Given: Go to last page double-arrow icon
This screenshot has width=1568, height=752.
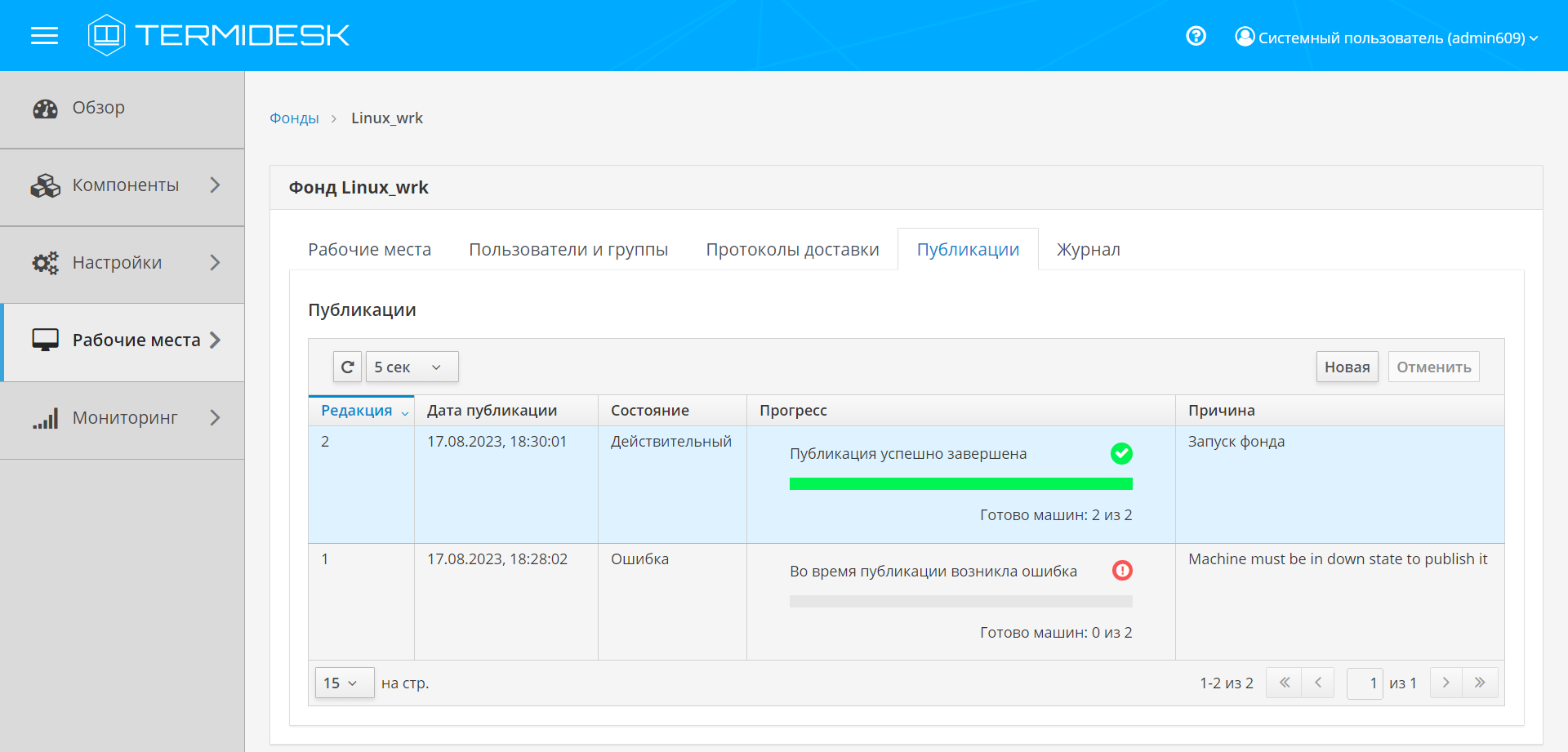Looking at the screenshot, I should click(x=1480, y=683).
